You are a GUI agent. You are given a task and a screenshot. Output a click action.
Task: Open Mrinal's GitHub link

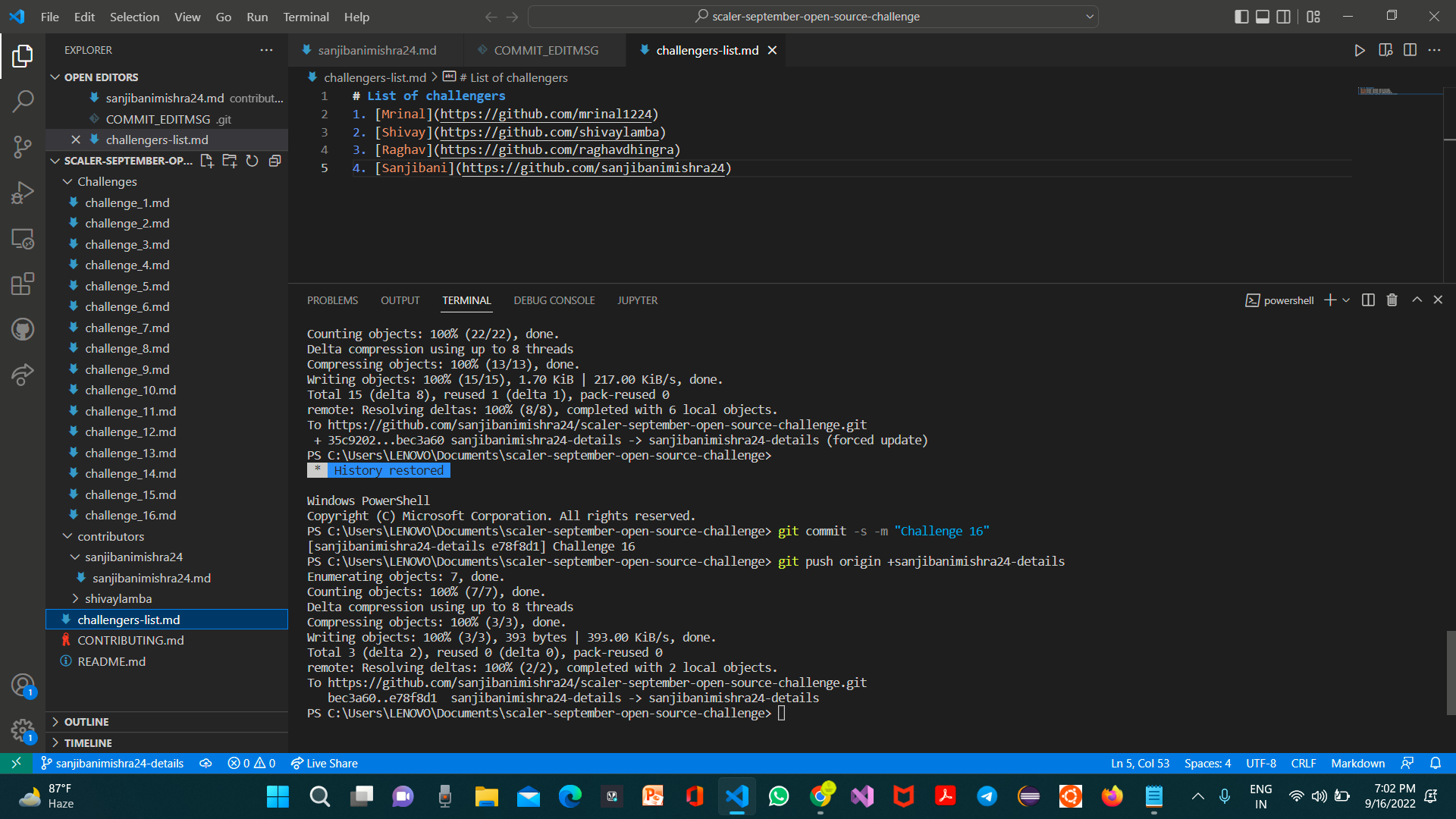click(546, 114)
